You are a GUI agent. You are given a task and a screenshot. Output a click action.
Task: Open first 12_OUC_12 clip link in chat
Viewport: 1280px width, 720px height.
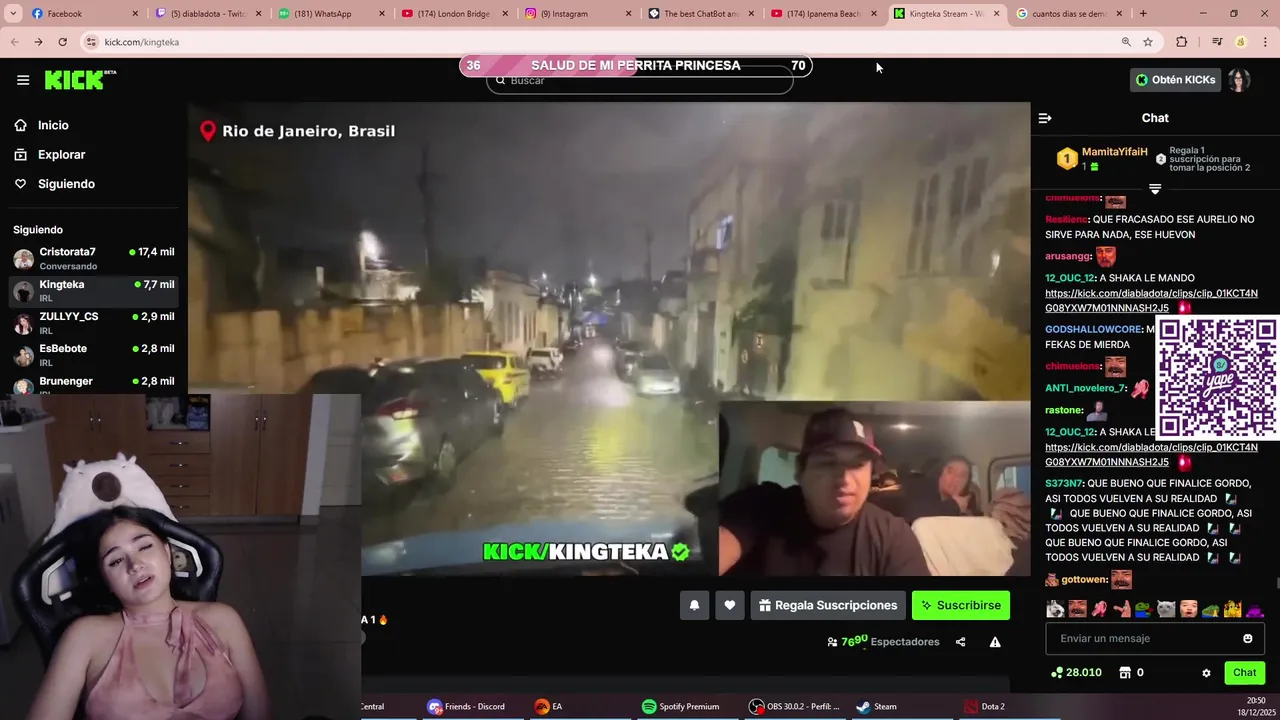coord(1151,301)
